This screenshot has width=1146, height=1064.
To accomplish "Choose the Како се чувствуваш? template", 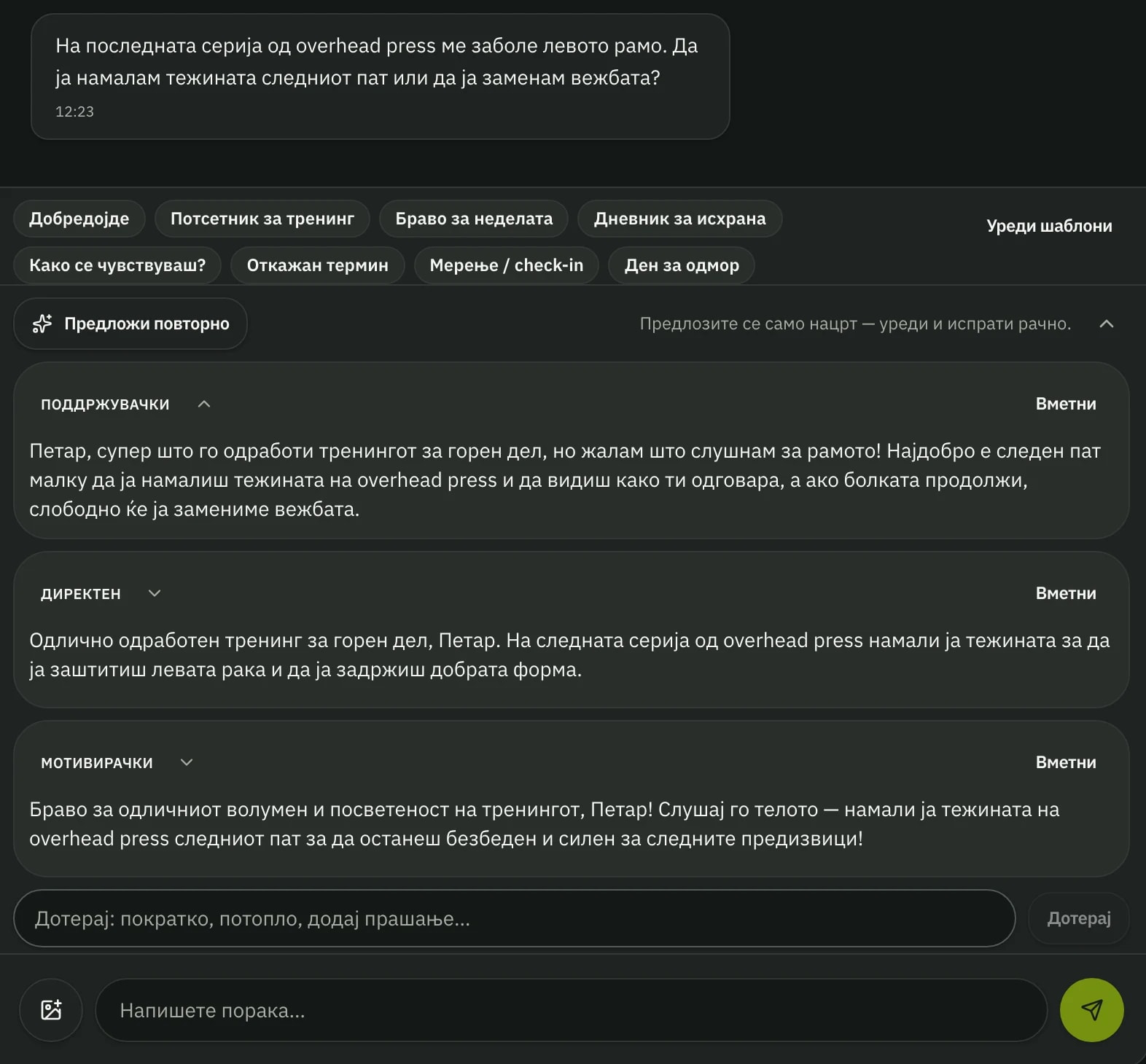I will (x=117, y=265).
